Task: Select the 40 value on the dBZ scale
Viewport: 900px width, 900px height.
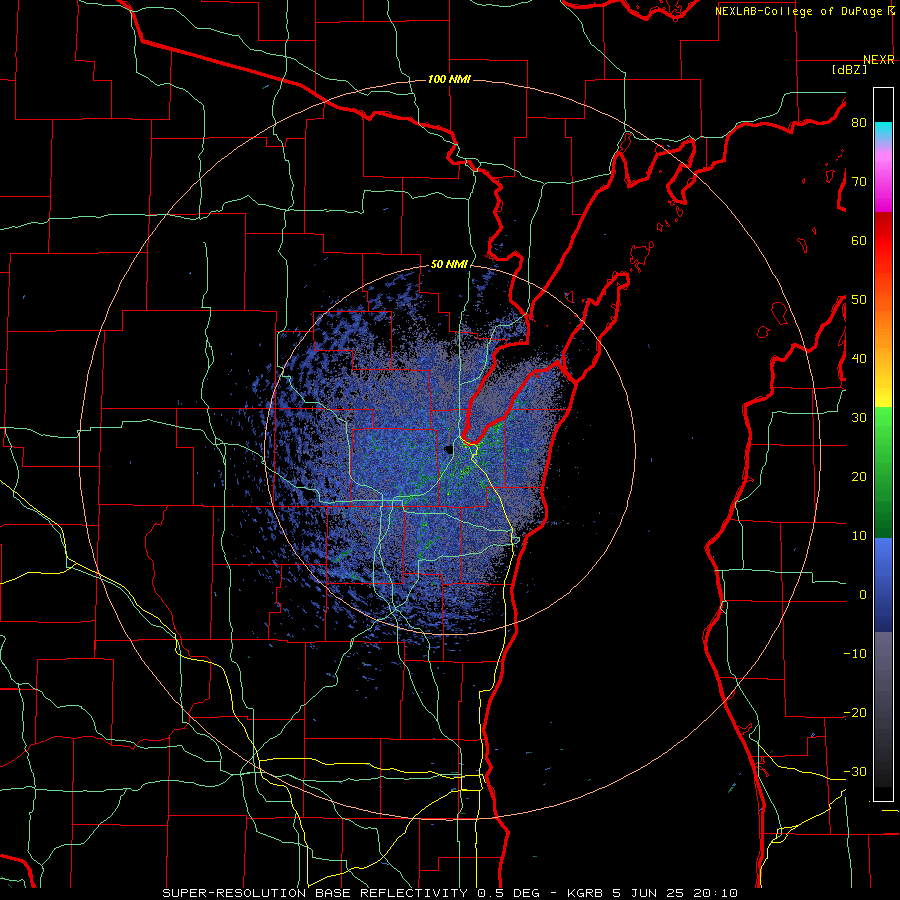Action: [x=859, y=359]
